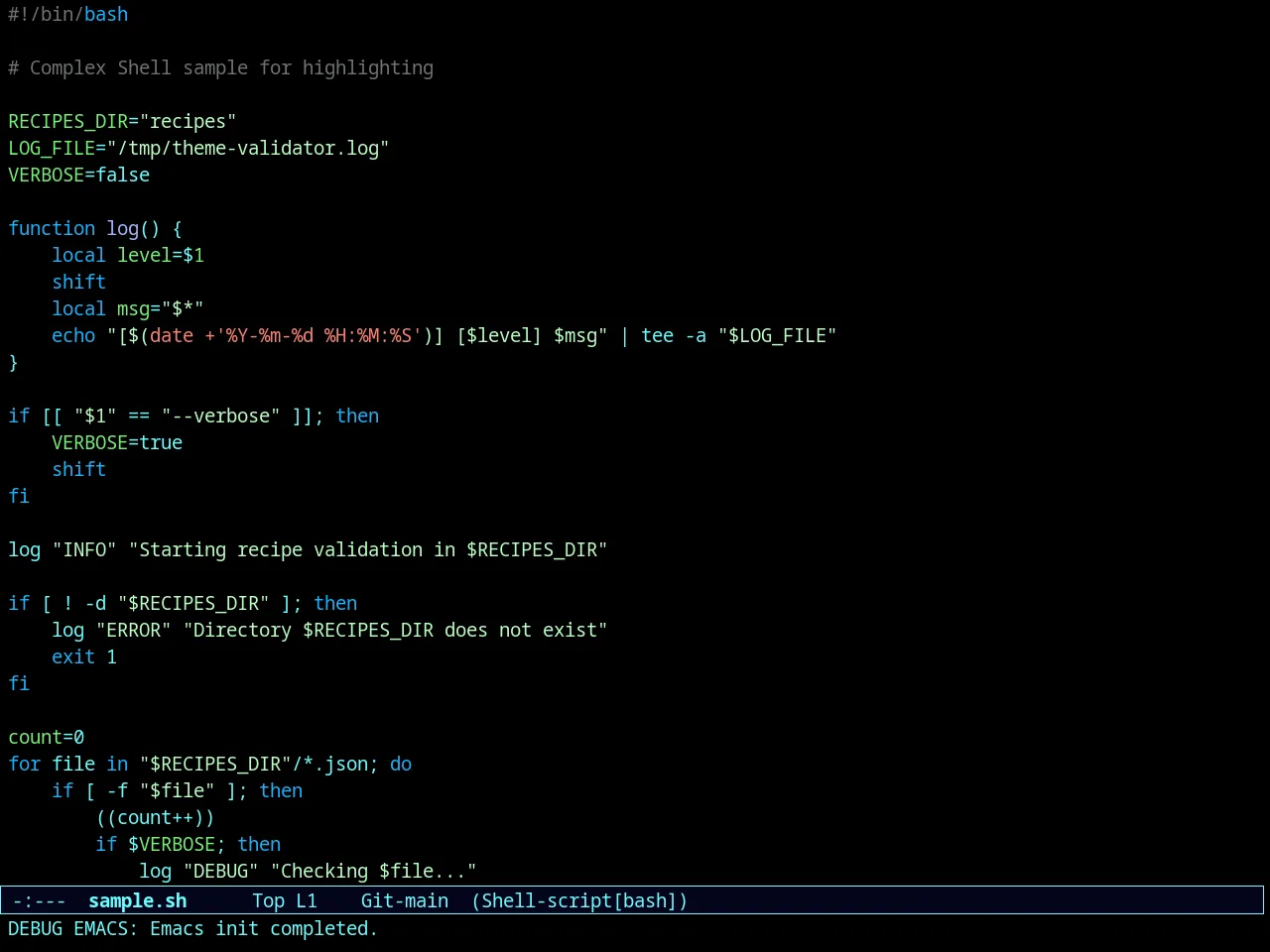Click the Shell-script[bash] major mode indicator
This screenshot has width=1270, height=952.
click(579, 900)
